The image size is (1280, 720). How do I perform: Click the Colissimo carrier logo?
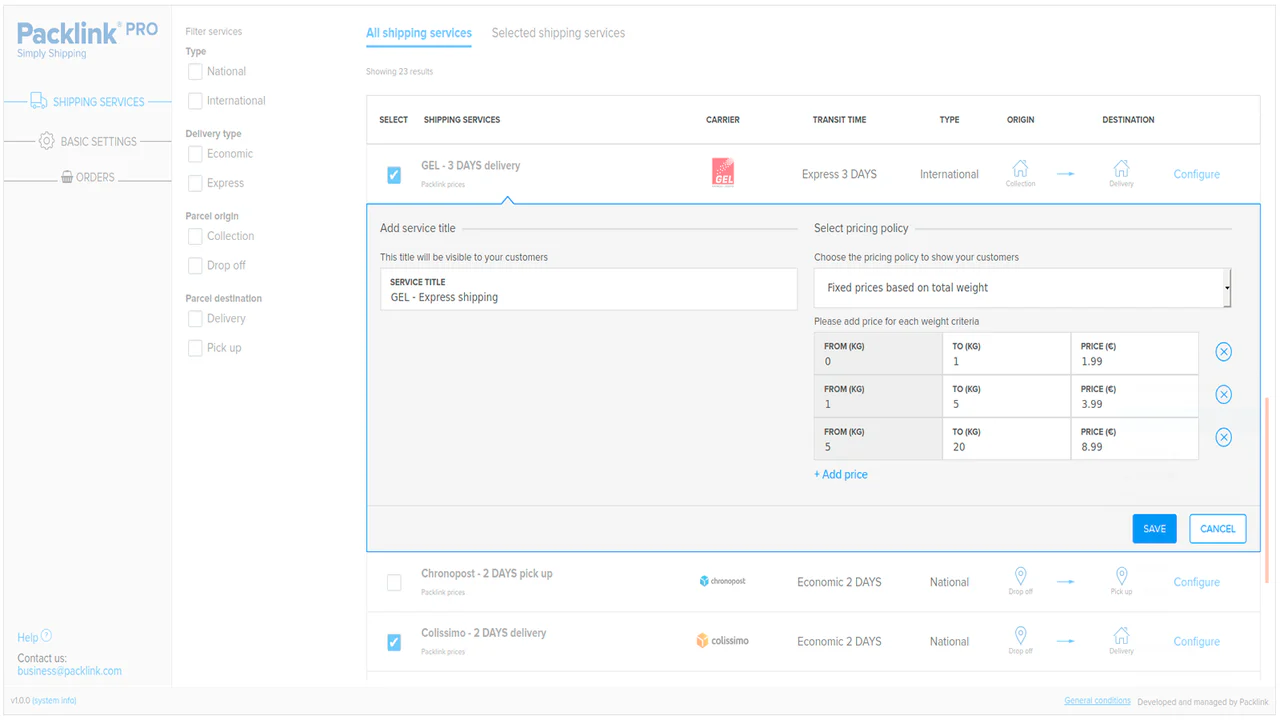[723, 640]
